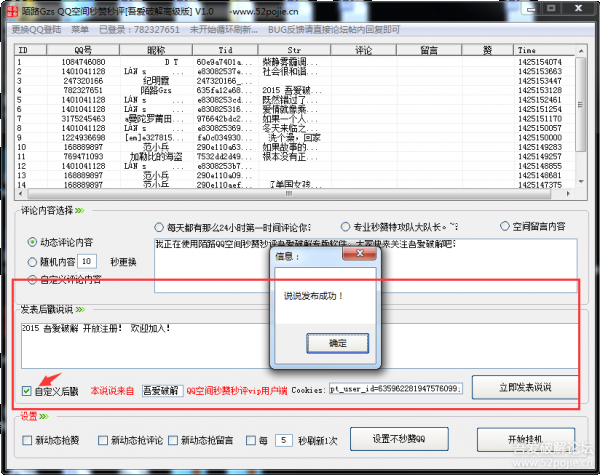Click the Tid column header
Viewport: 600px width, 475px height.
point(225,50)
